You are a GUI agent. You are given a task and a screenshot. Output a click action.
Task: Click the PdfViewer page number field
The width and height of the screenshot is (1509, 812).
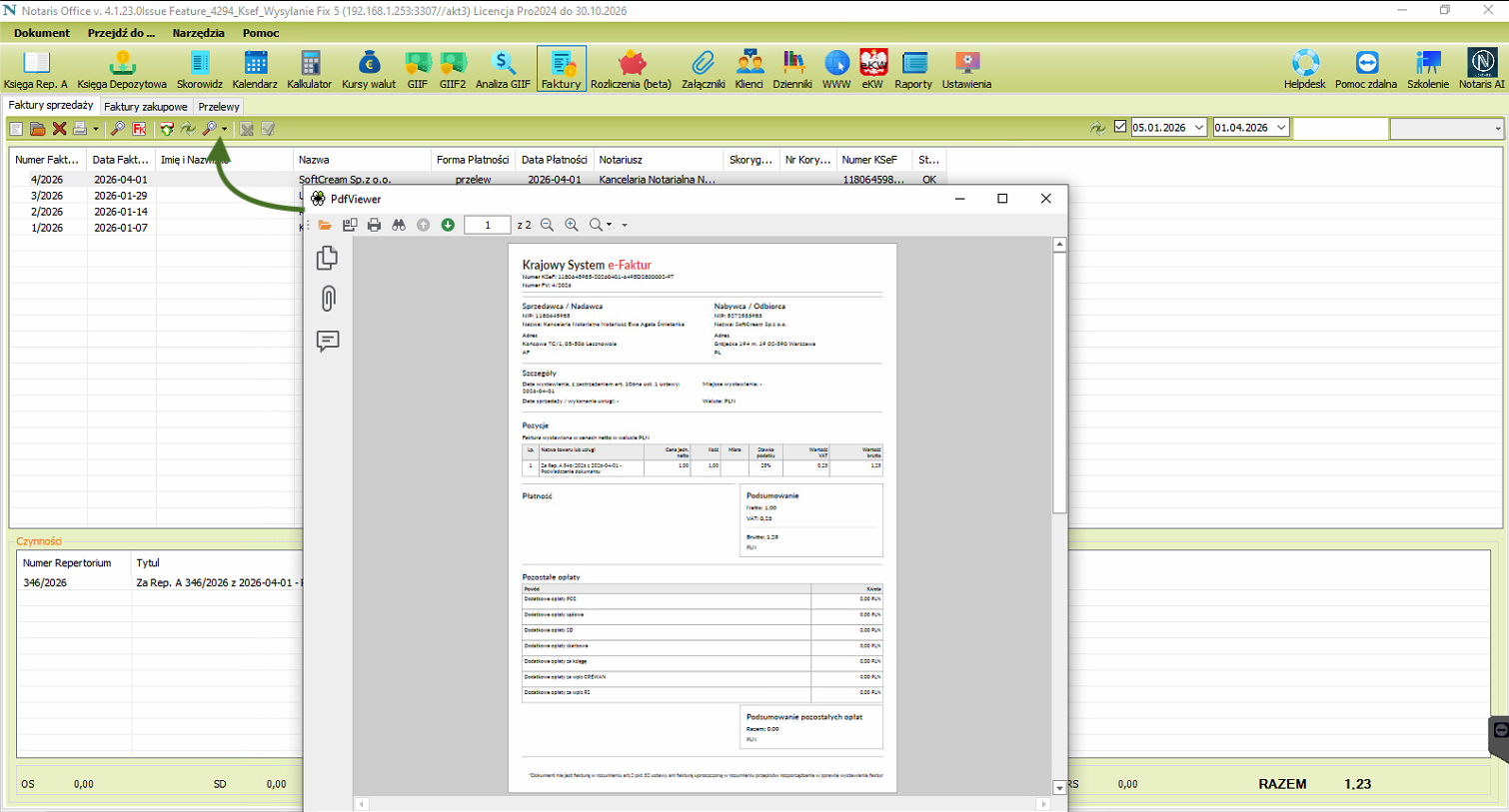[x=488, y=226]
